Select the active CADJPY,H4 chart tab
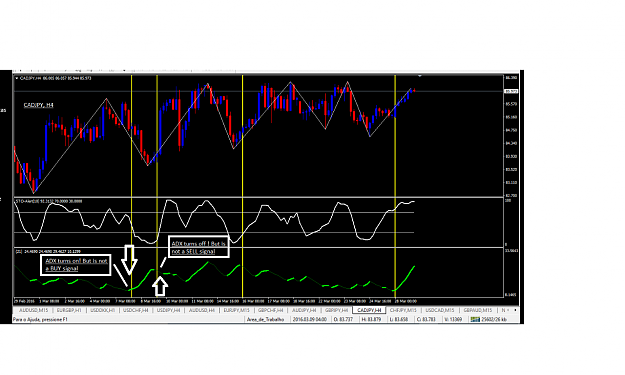This screenshot has height=375, width=625. (x=369, y=310)
